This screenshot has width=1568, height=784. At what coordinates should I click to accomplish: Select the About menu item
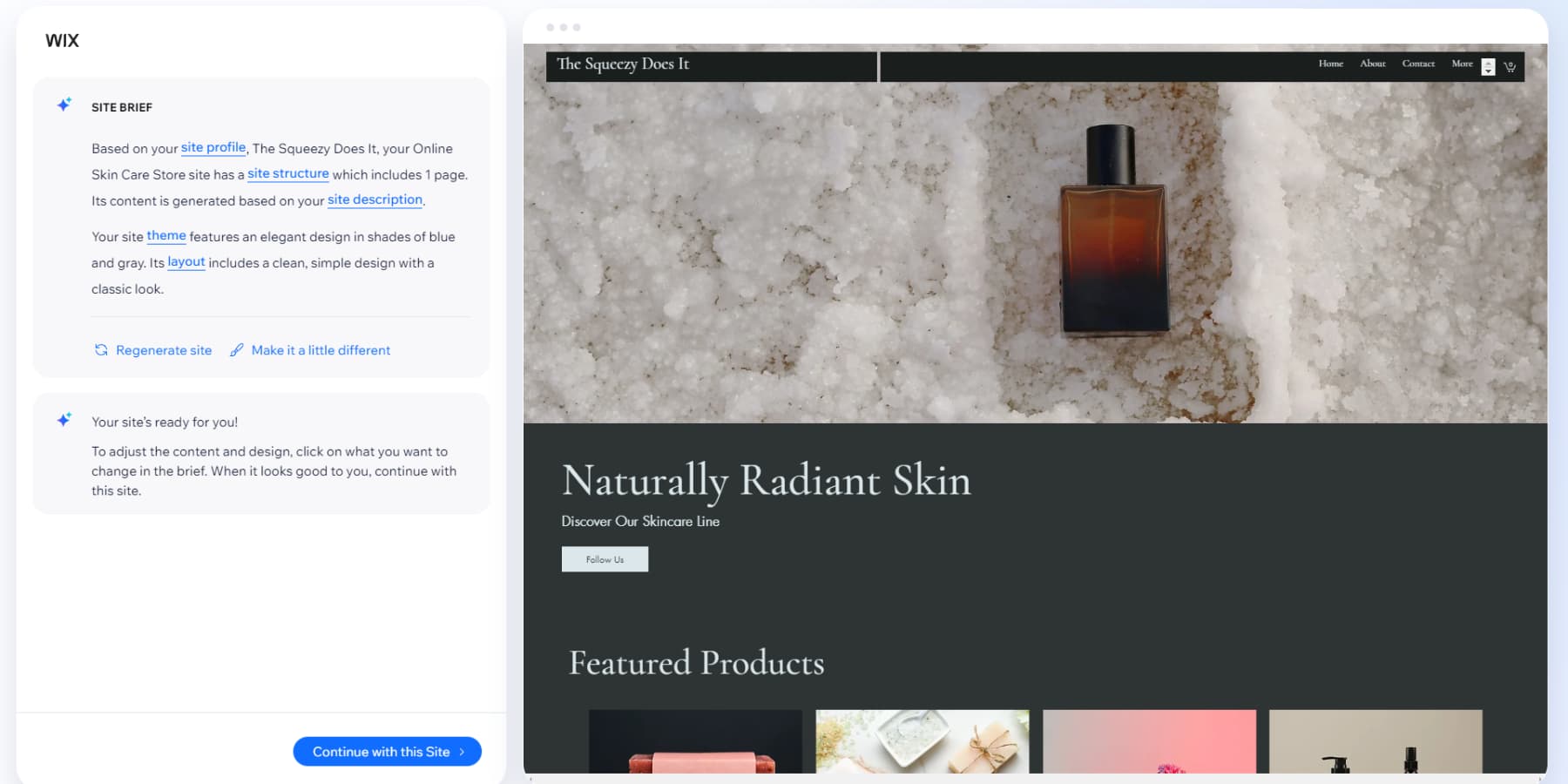pyautogui.click(x=1372, y=64)
